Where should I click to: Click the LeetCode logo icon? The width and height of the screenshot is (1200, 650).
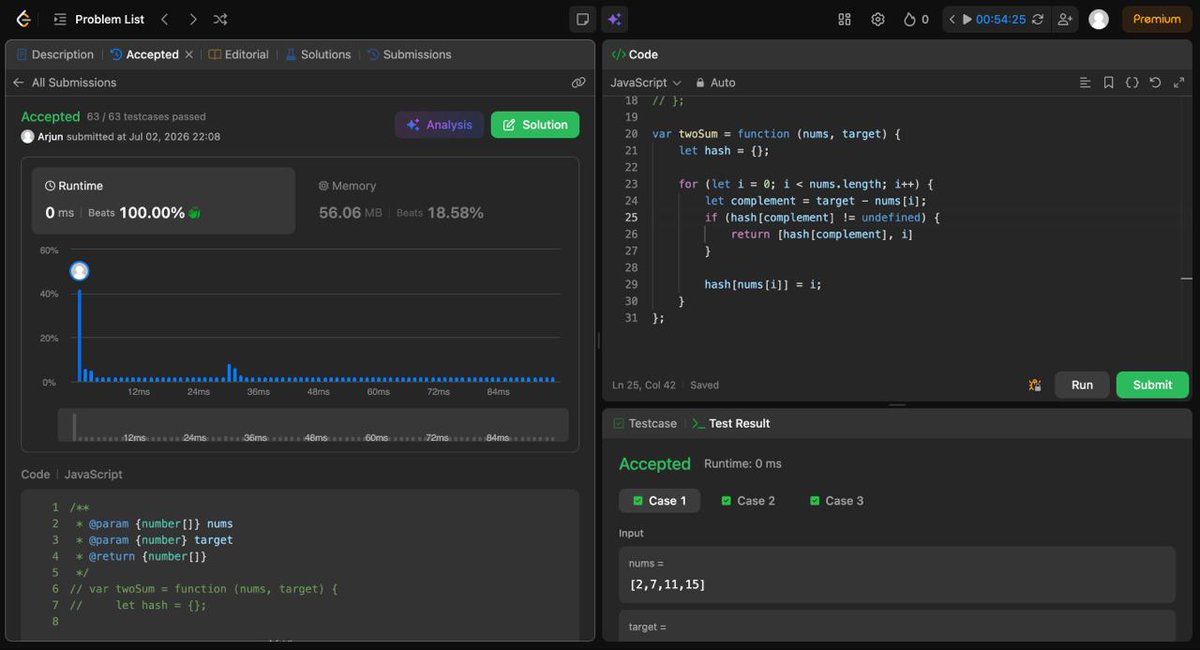coord(23,19)
